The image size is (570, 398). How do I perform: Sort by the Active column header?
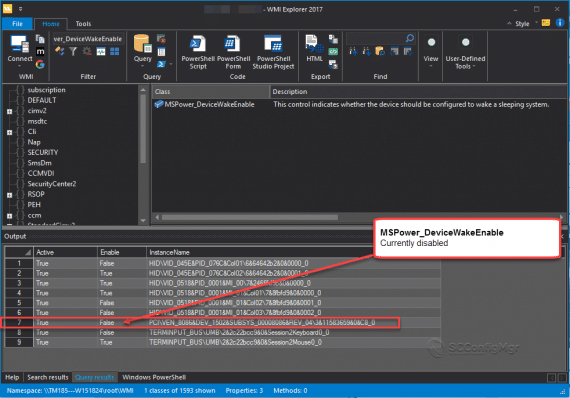point(65,252)
